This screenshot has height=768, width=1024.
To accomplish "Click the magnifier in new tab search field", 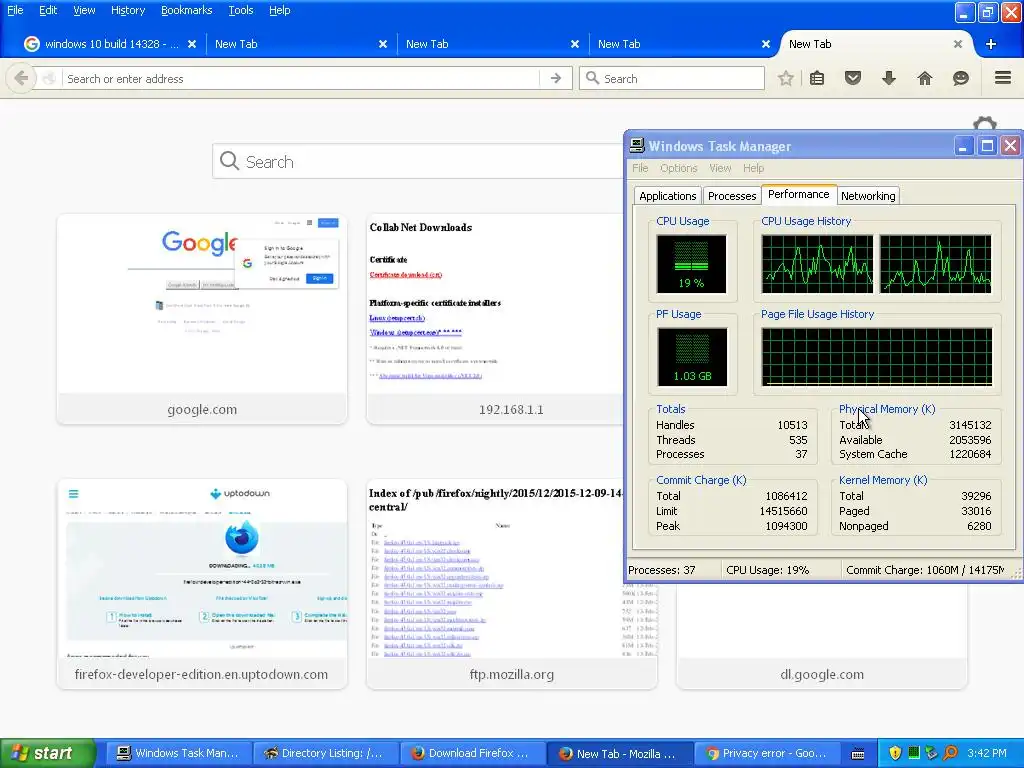I will pyautogui.click(x=229, y=161).
